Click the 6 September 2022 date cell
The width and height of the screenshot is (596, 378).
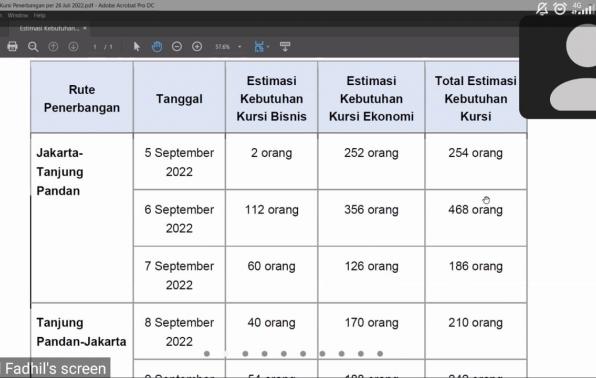pos(179,218)
